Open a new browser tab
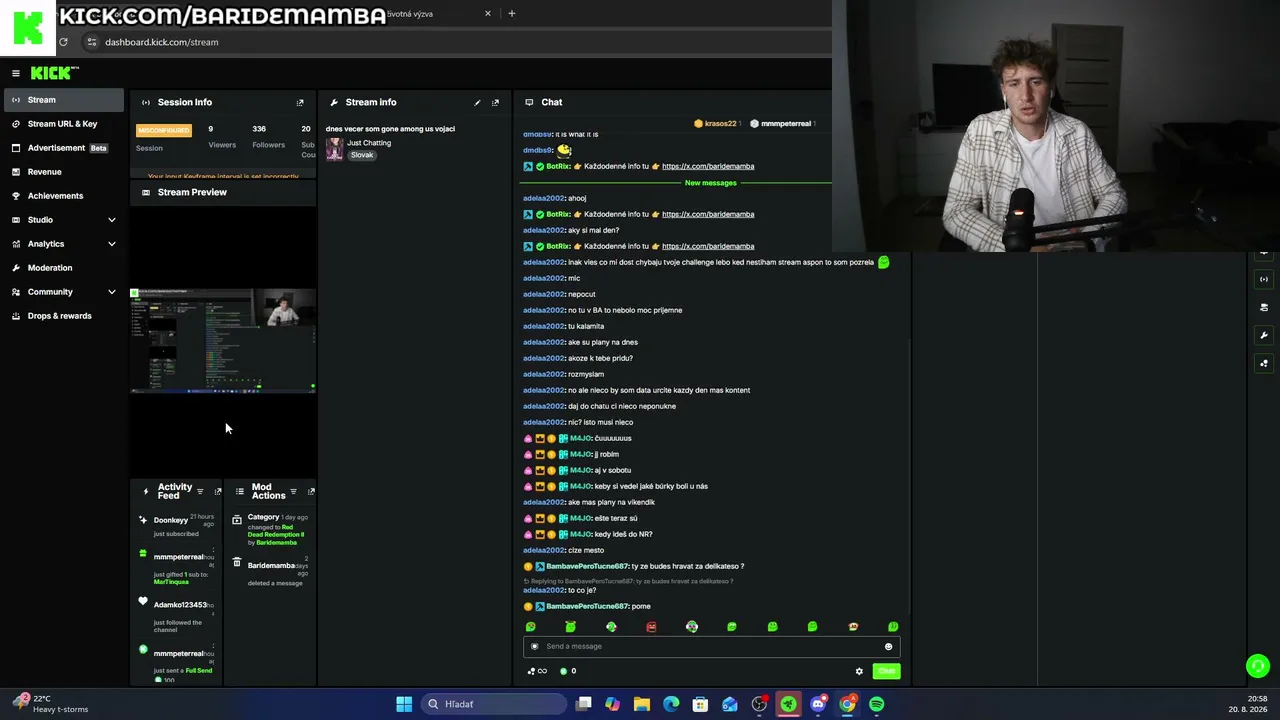 coord(511,14)
